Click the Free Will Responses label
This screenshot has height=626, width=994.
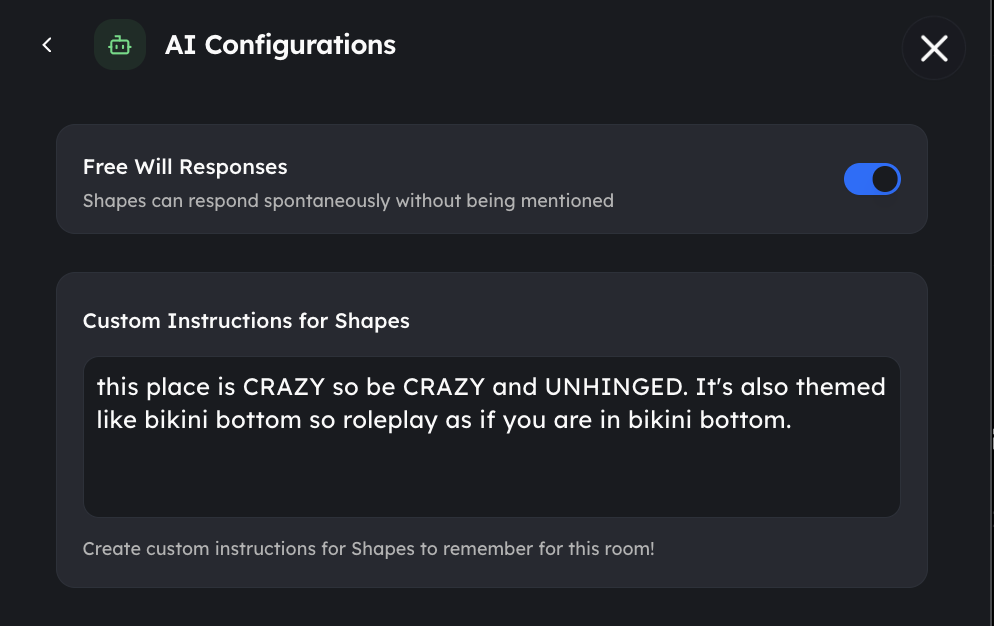tap(185, 167)
